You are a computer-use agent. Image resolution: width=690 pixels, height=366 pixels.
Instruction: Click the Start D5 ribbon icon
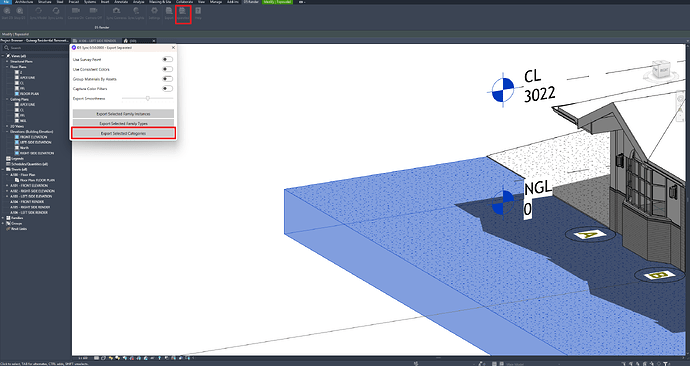(7, 11)
